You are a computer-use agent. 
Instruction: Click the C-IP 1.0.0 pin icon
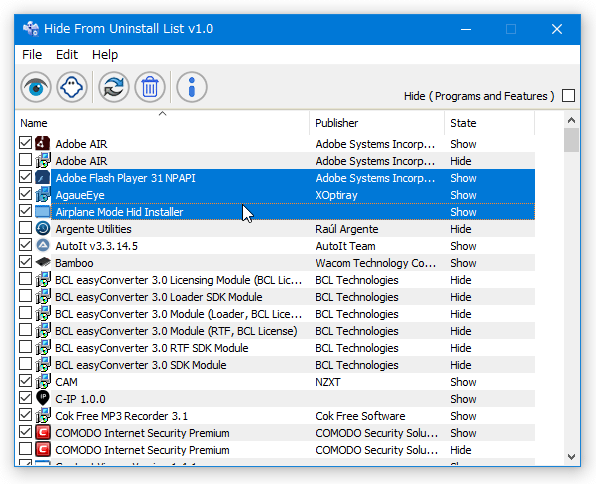(x=43, y=398)
